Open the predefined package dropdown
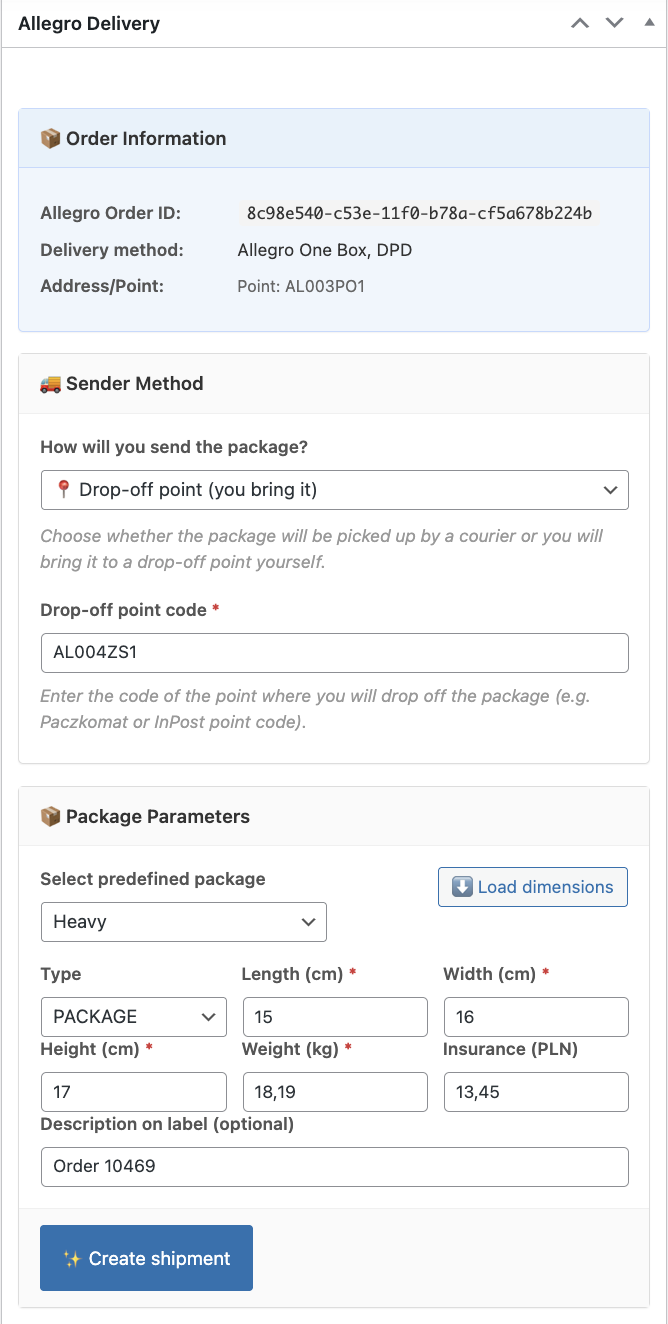Image resolution: width=668 pixels, height=1324 pixels. click(183, 922)
